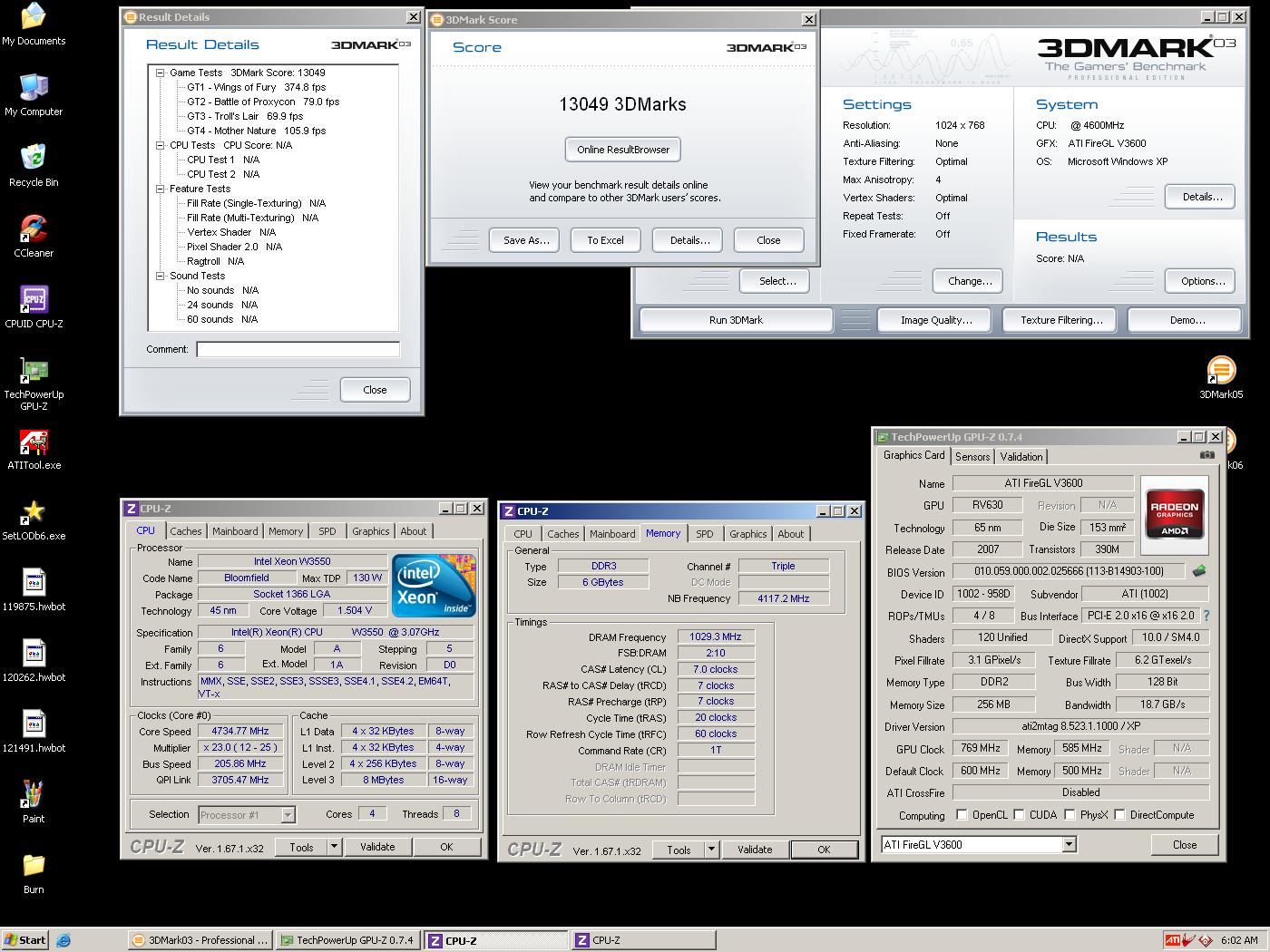Click Close button in GPU-Z window

[x=1184, y=844]
